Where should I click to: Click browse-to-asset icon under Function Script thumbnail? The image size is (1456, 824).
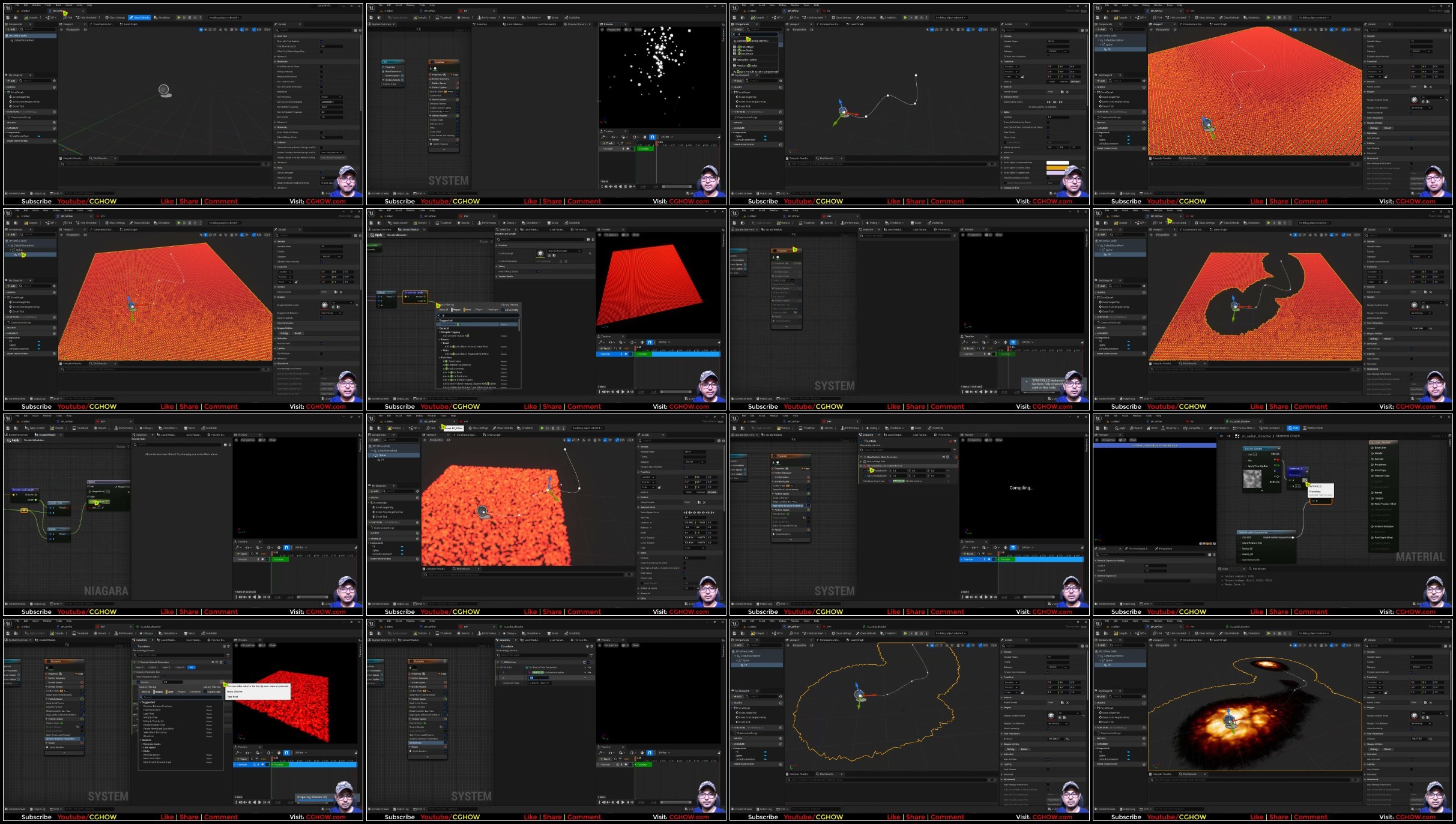click(554, 256)
